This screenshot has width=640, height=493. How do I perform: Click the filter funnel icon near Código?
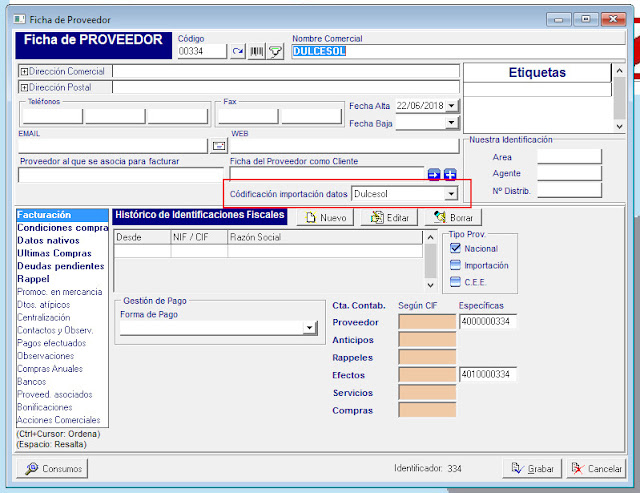[x=275, y=51]
